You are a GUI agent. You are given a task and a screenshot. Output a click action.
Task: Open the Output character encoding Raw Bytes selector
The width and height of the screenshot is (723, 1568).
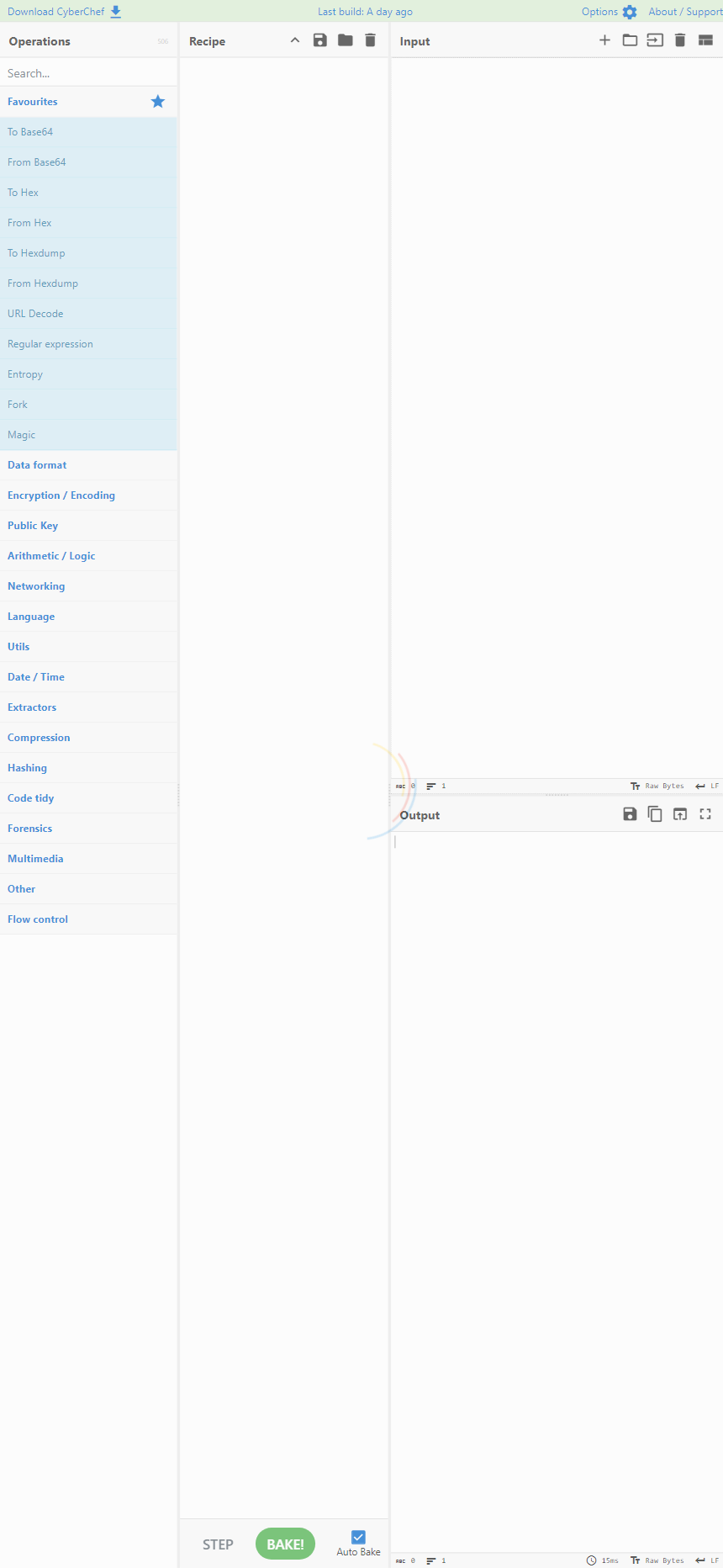click(x=657, y=1560)
